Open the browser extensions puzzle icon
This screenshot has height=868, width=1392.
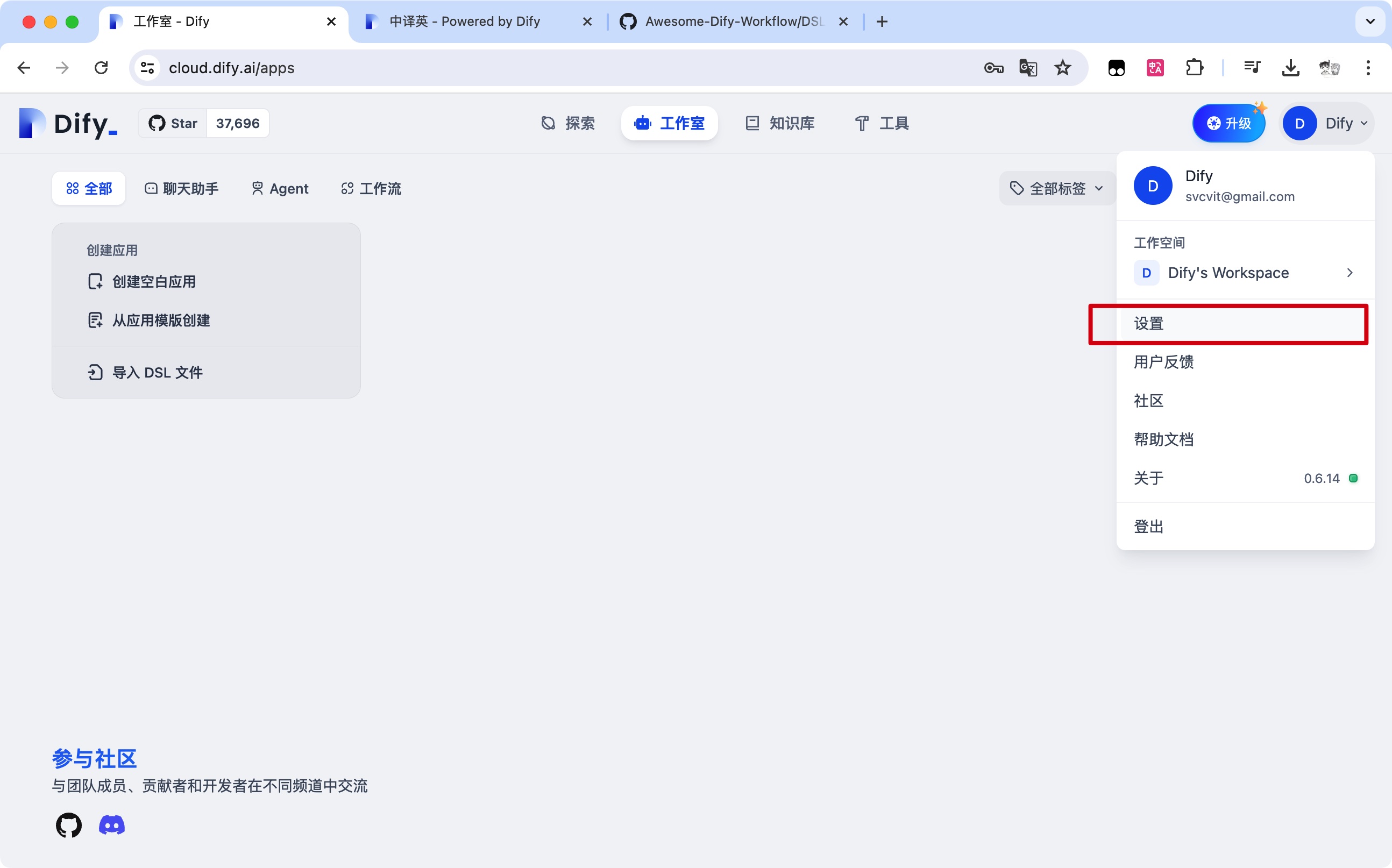(x=1194, y=68)
